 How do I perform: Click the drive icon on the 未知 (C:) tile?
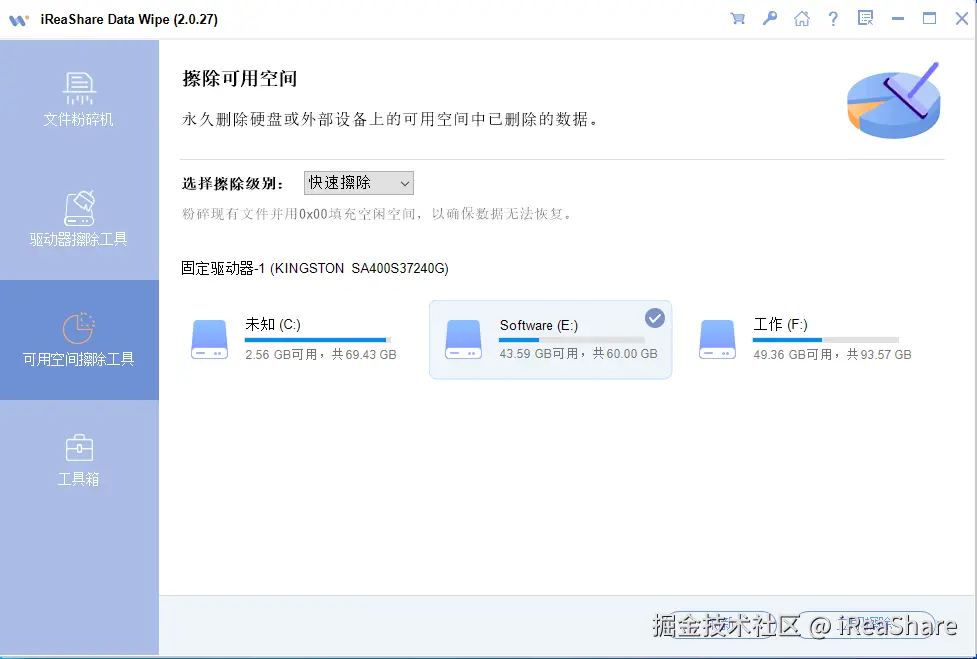[x=209, y=339]
